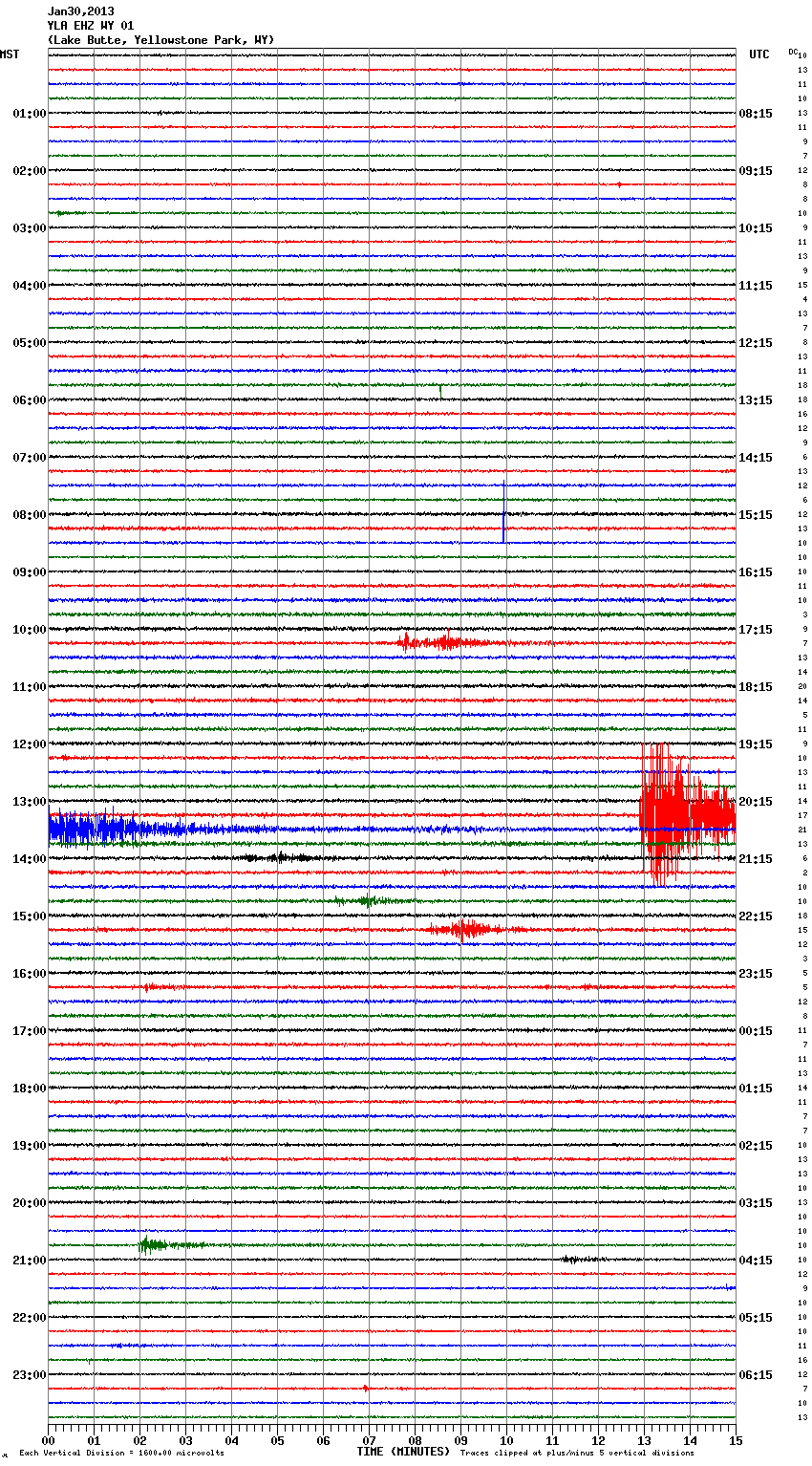Select the 06:00 MST time label
Image resolution: width=812 pixels, height=1466 pixels.
click(x=30, y=400)
